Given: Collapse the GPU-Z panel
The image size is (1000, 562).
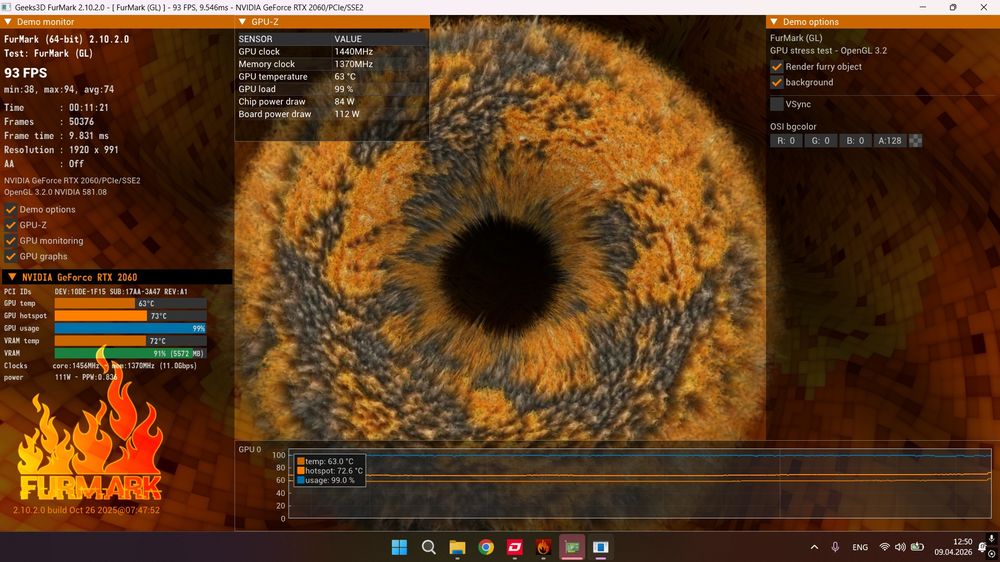Looking at the screenshot, I should [242, 22].
